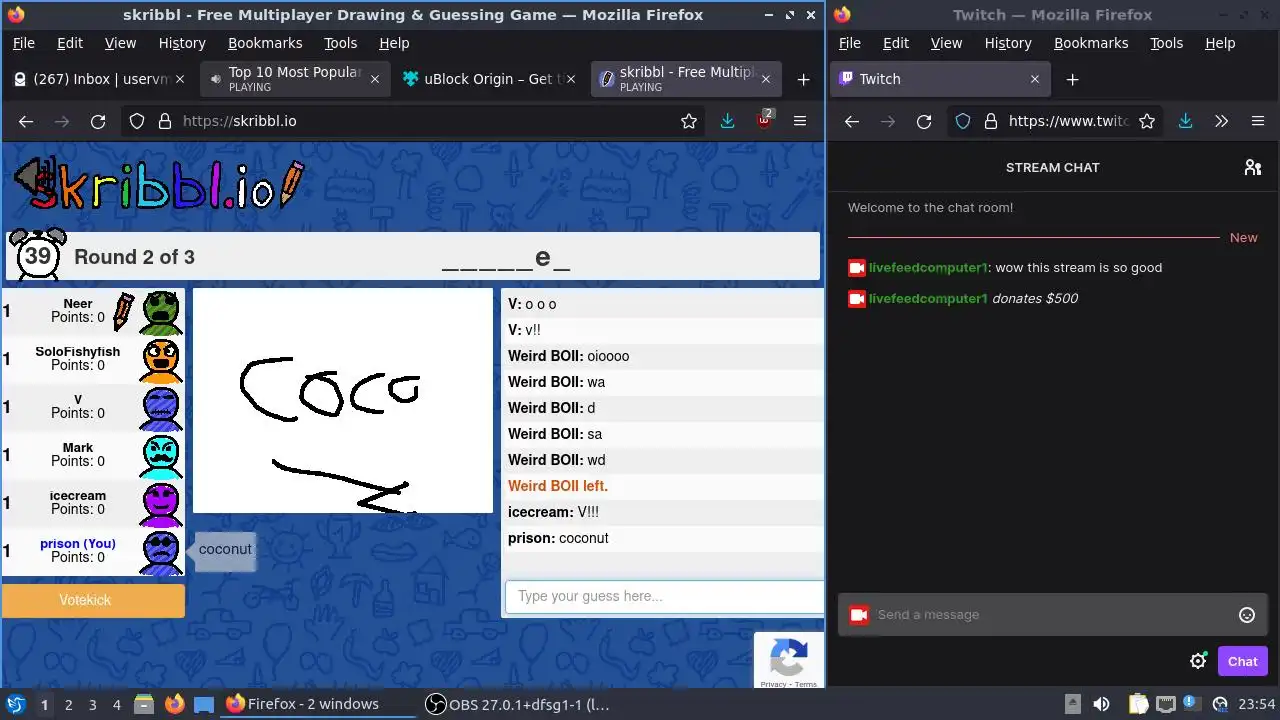Click 'Weird BOII left.' chat message
The image size is (1280, 720).
558,486
